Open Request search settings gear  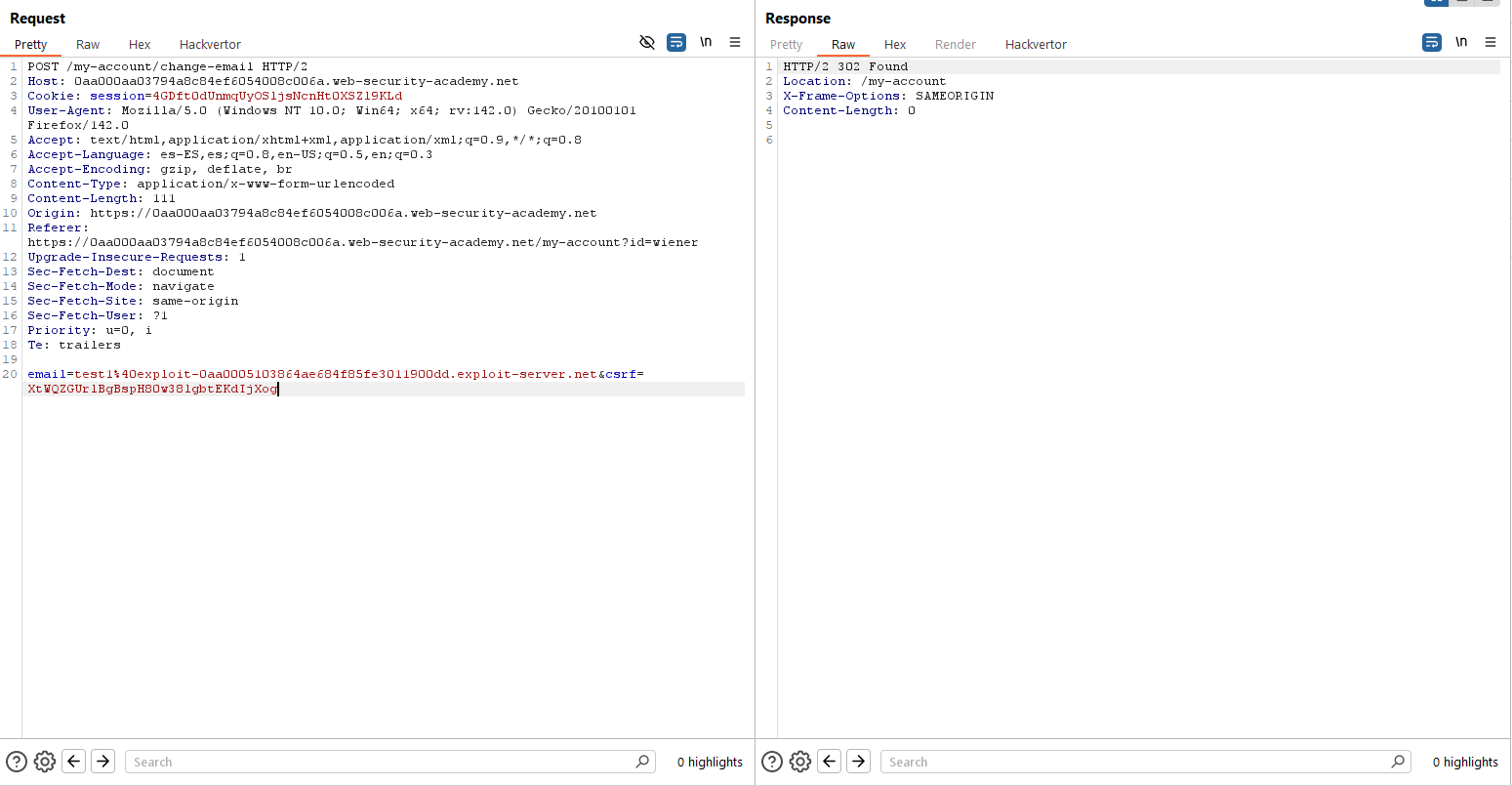point(44,762)
